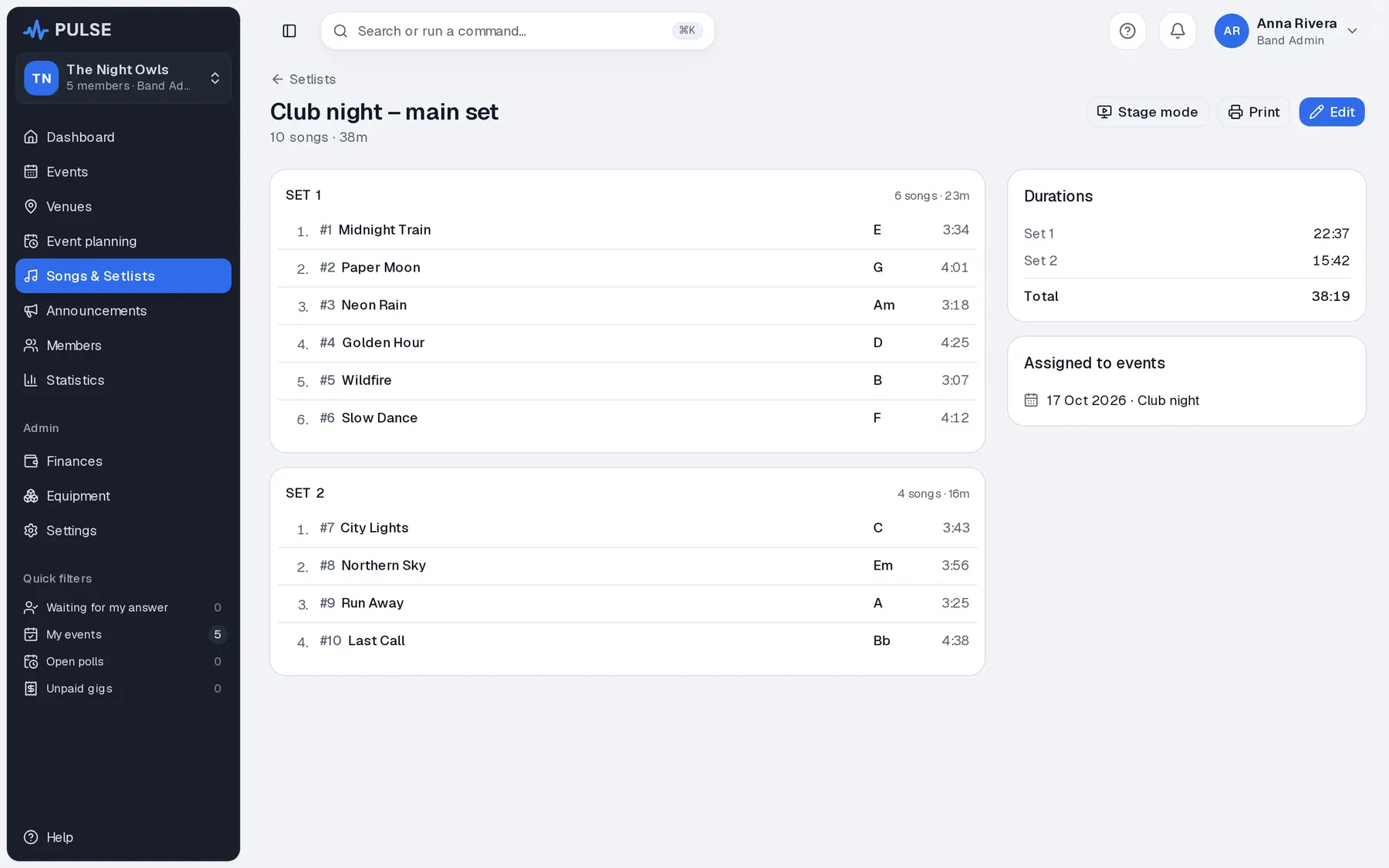Focus the Search or run a command field
Image resolution: width=1389 pixels, height=868 pixels.
click(x=518, y=31)
